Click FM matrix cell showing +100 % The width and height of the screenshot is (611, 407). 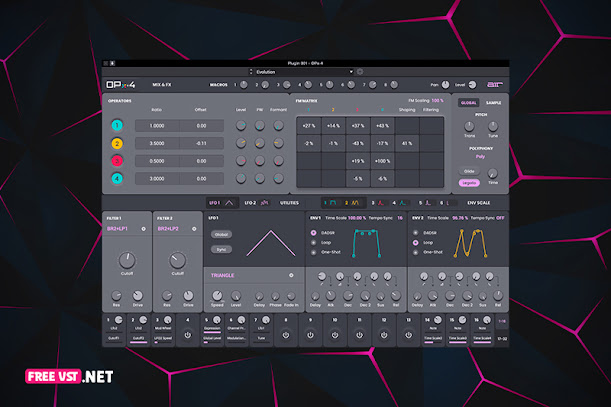coord(382,161)
